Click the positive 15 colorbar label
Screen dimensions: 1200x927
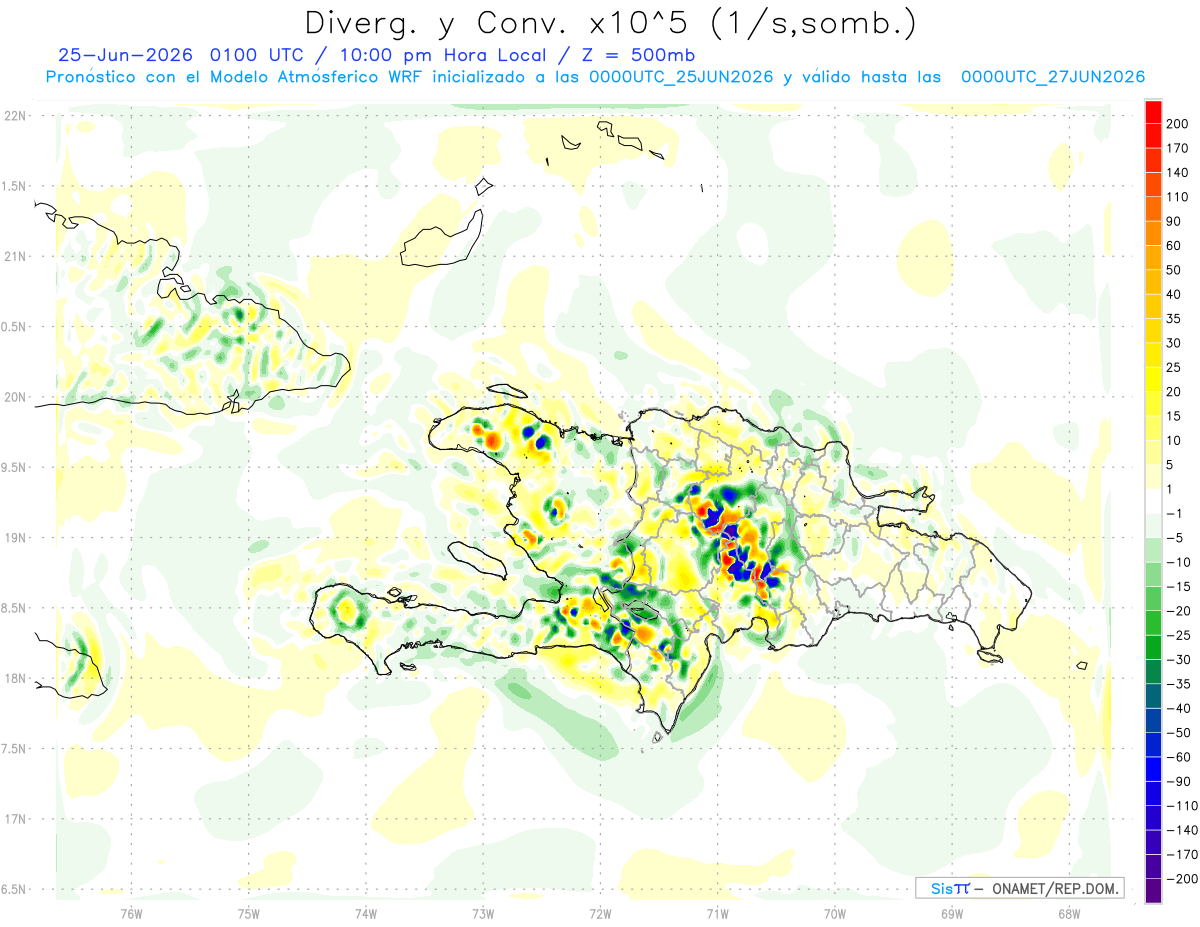(1174, 416)
